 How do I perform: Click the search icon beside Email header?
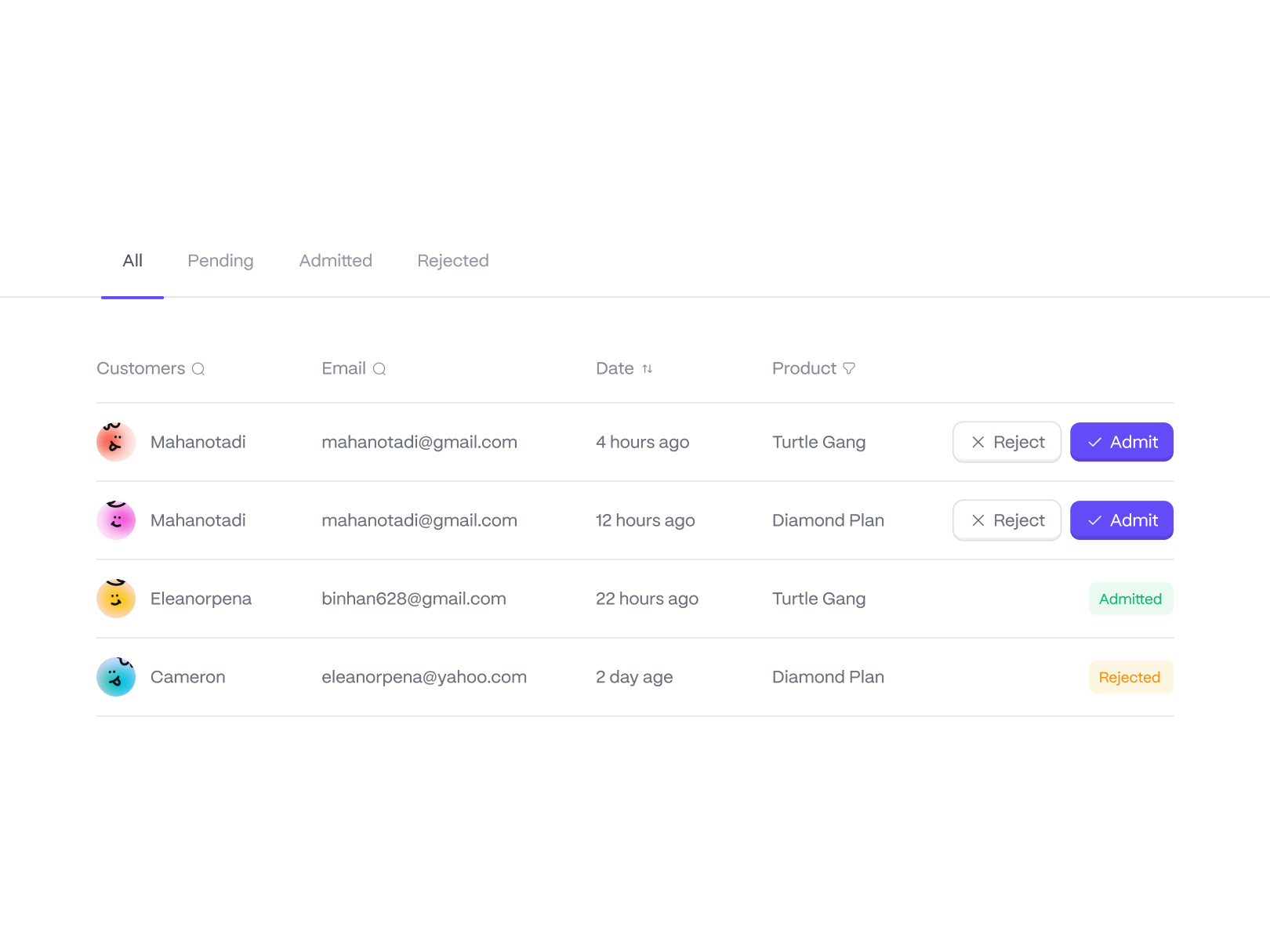380,368
